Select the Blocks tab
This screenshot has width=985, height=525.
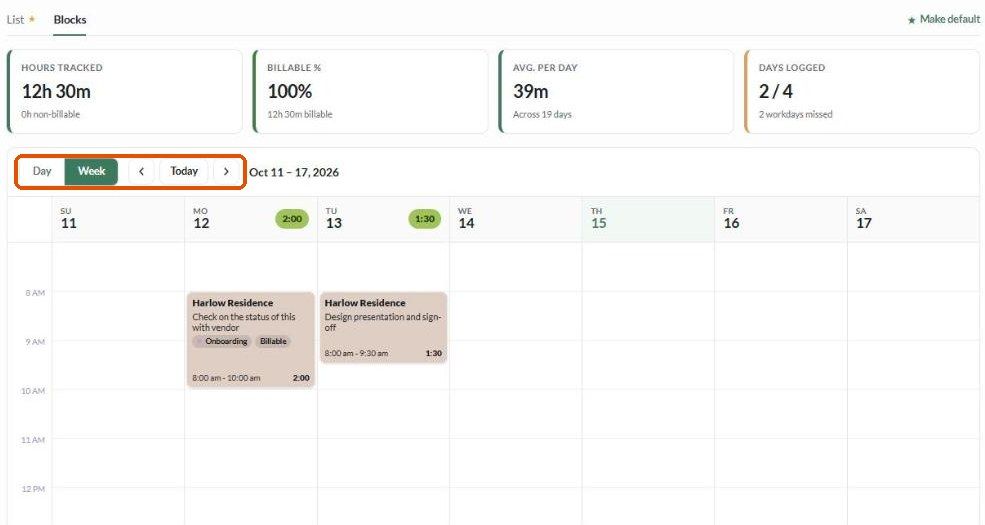click(x=70, y=19)
